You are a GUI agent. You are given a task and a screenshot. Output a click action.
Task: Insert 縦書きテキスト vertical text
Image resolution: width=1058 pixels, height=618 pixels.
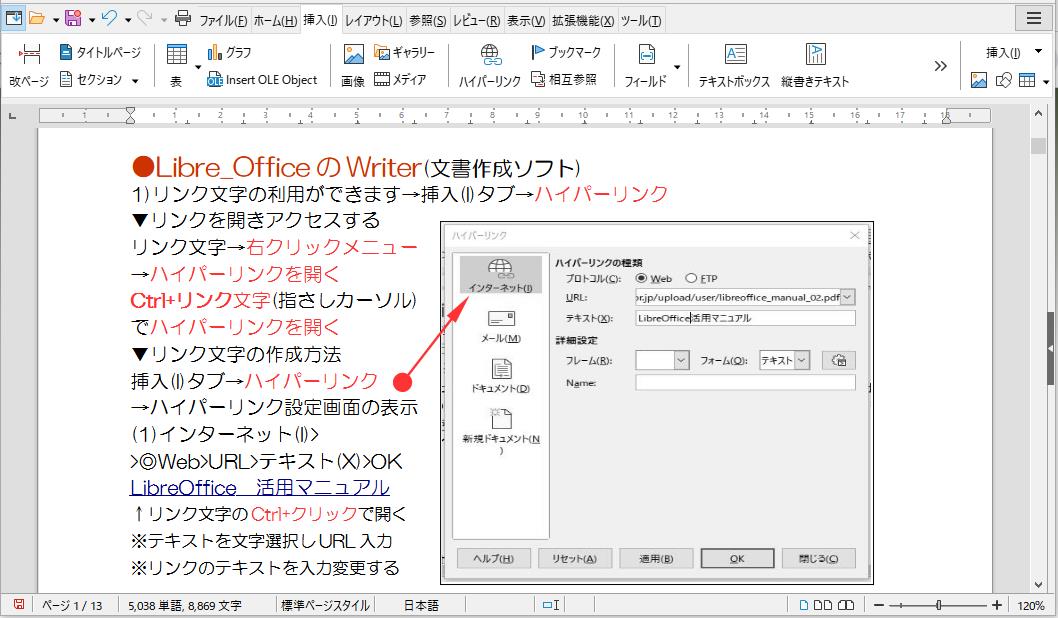(815, 65)
